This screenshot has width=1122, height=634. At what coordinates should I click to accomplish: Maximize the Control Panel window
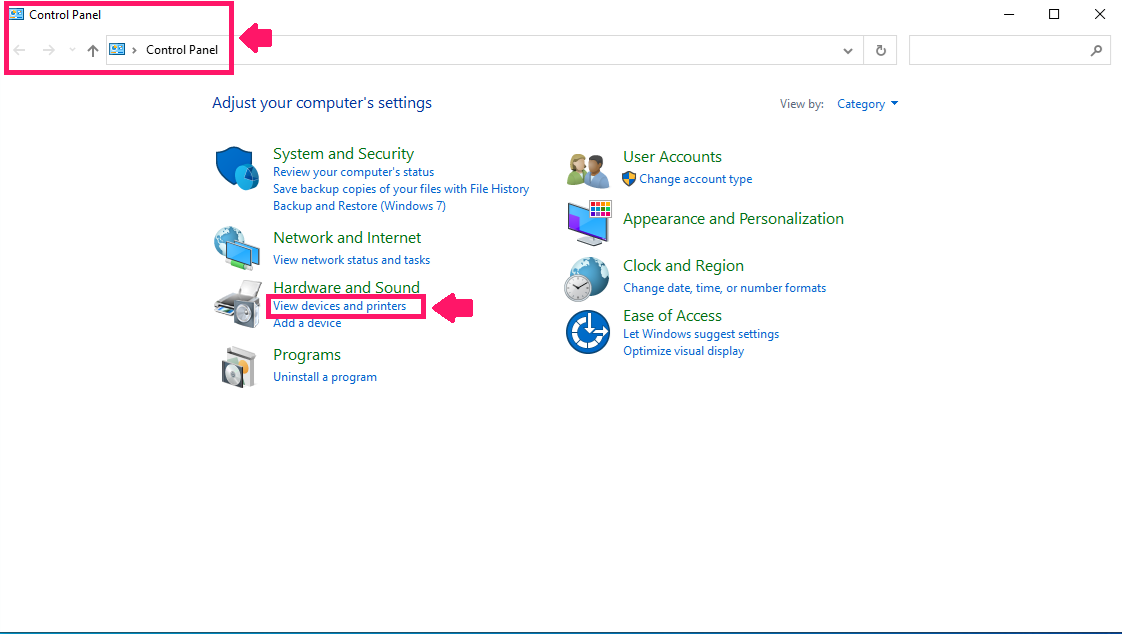click(x=1054, y=14)
